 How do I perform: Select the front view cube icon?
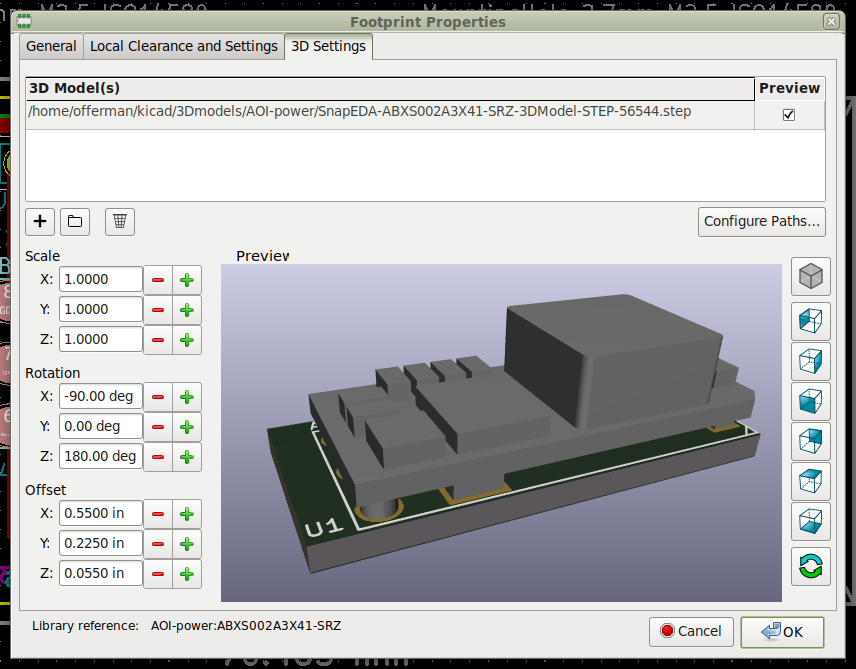point(811,402)
